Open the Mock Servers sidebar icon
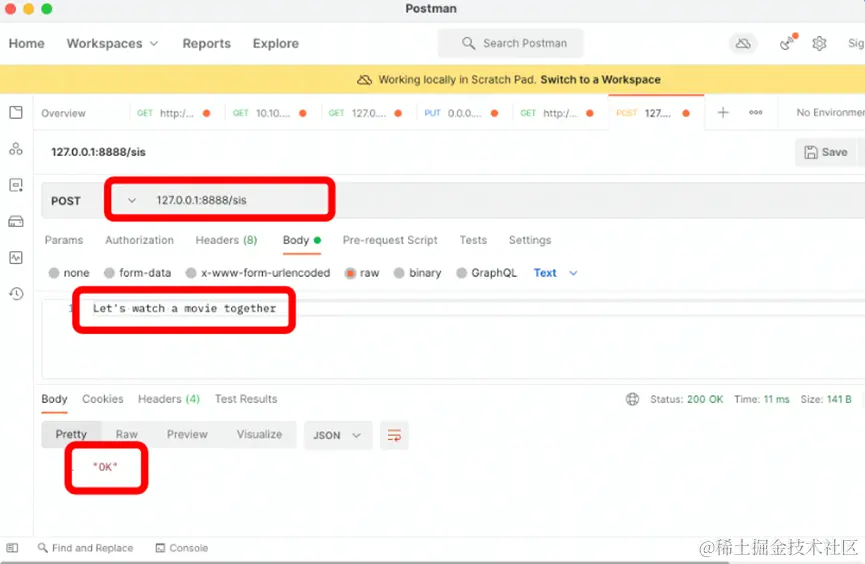This screenshot has height=564, width=865. [x=16, y=221]
